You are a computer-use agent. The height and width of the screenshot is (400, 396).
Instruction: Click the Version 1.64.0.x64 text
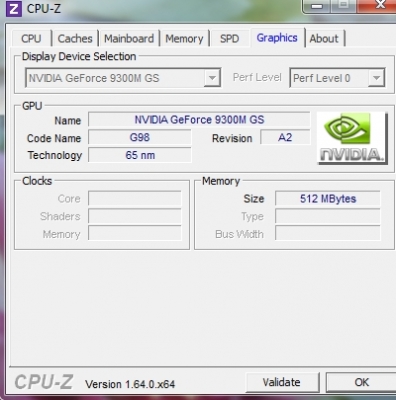[130, 384]
